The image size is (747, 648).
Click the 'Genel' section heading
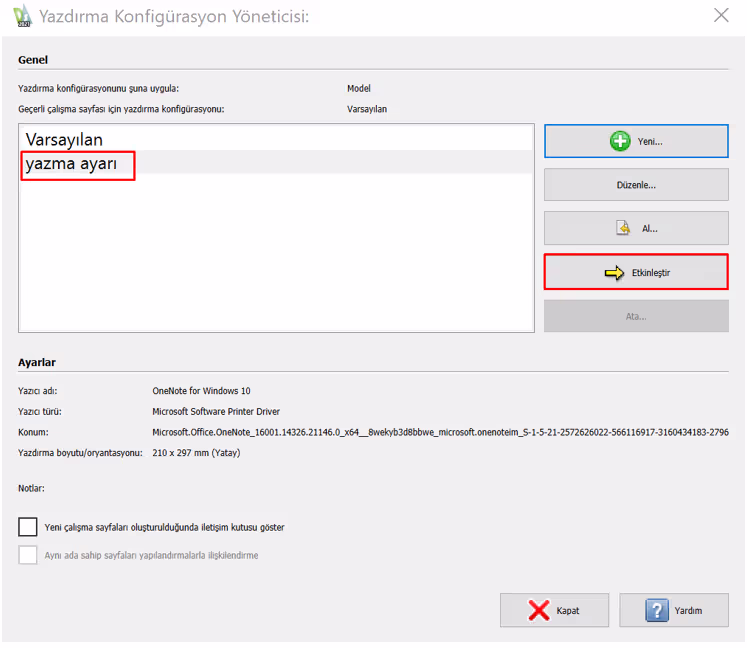33,60
